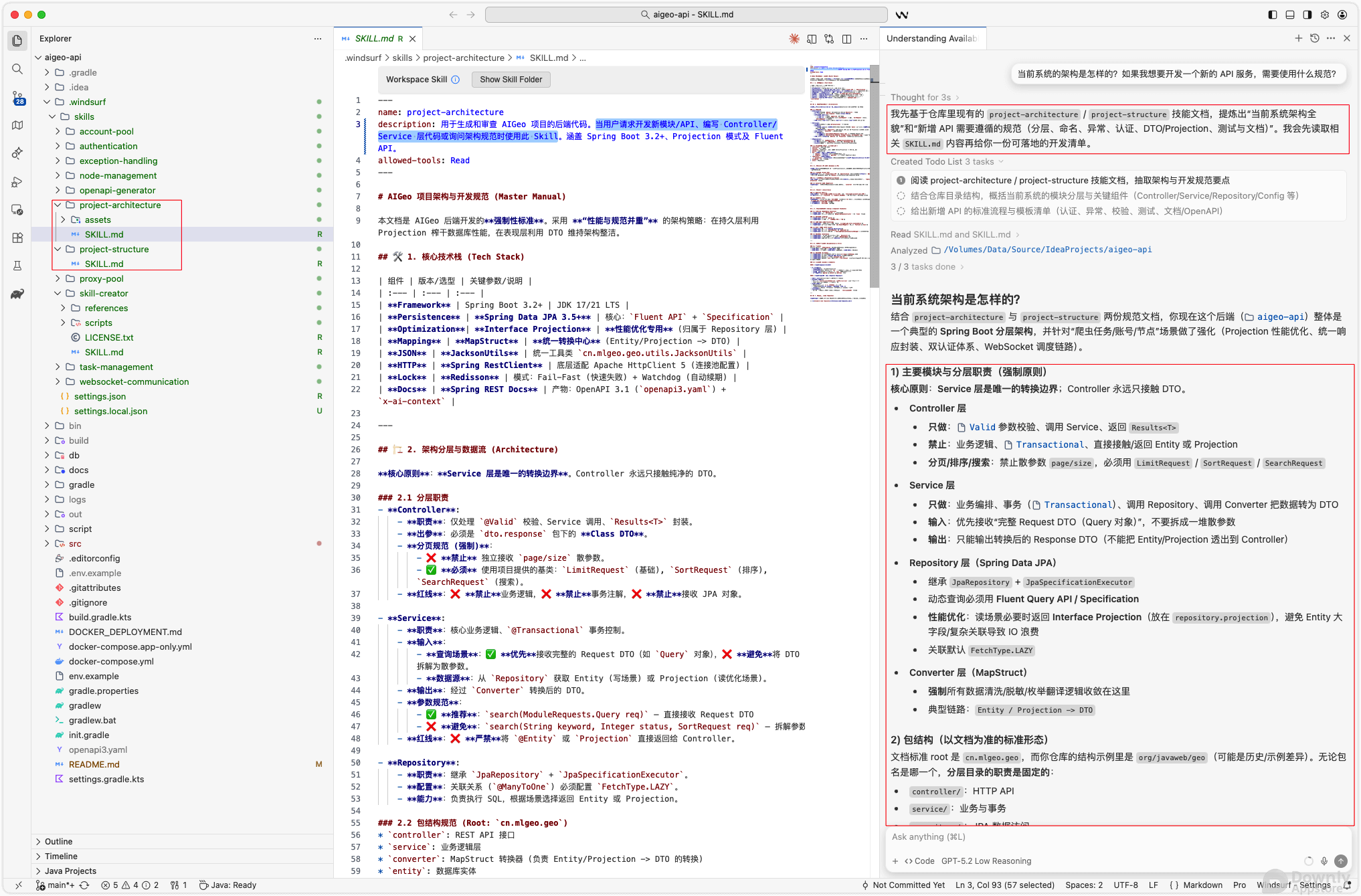The width and height of the screenshot is (1361, 896).
Task: Click the microphone voice input icon
Action: [x=1324, y=861]
